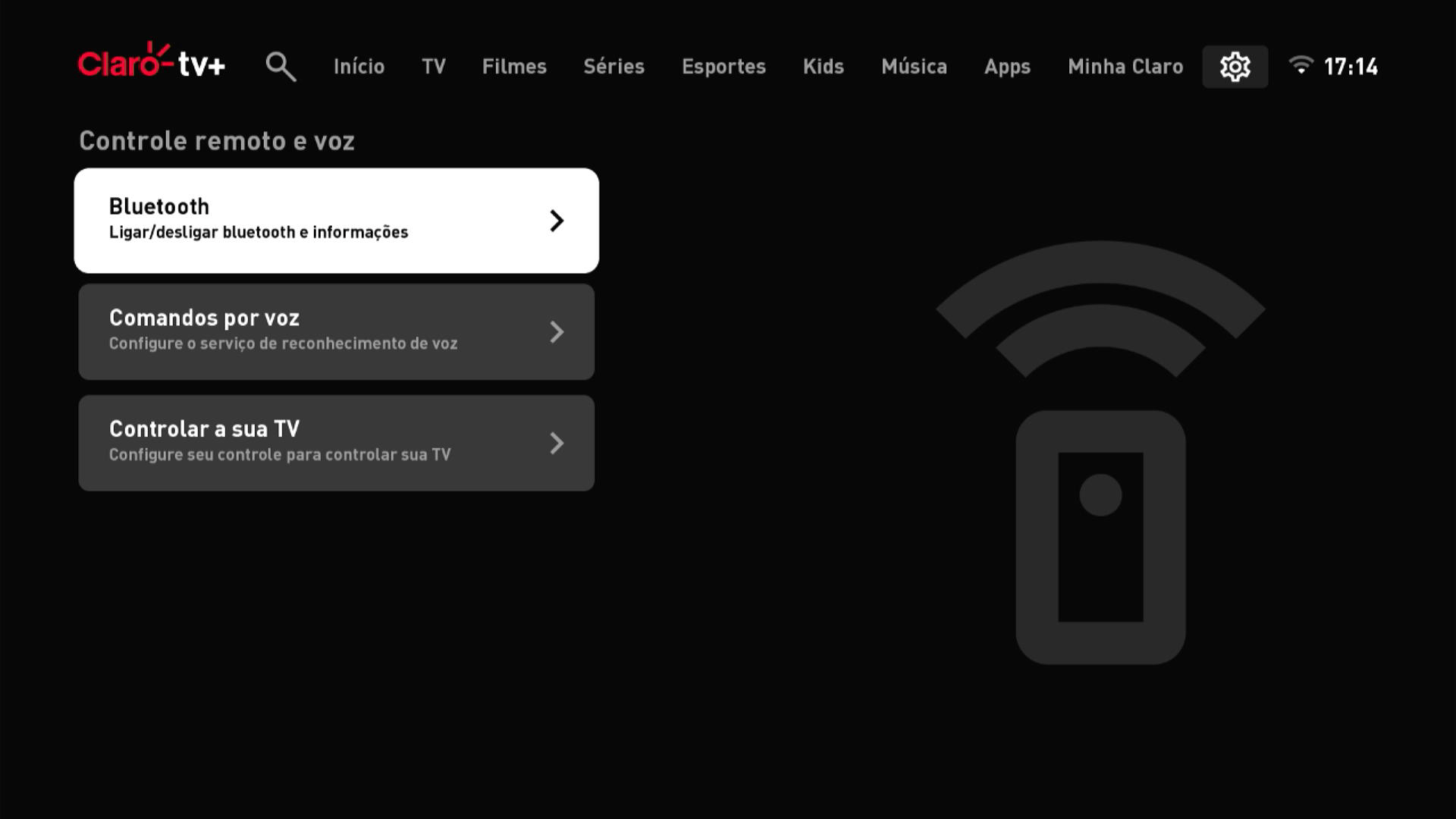Click the settings gear icon
1456x819 pixels.
click(x=1235, y=66)
